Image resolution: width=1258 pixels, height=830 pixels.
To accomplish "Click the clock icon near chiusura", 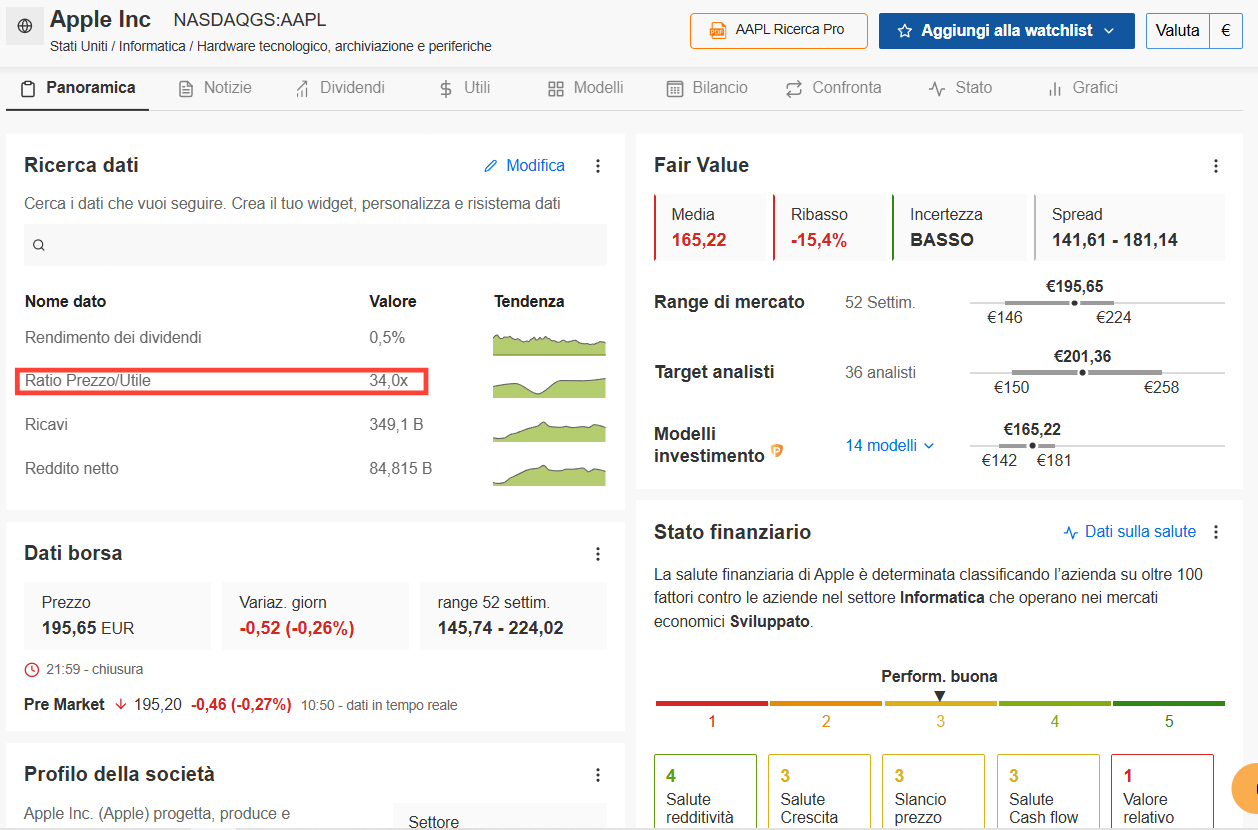I will (x=32, y=669).
